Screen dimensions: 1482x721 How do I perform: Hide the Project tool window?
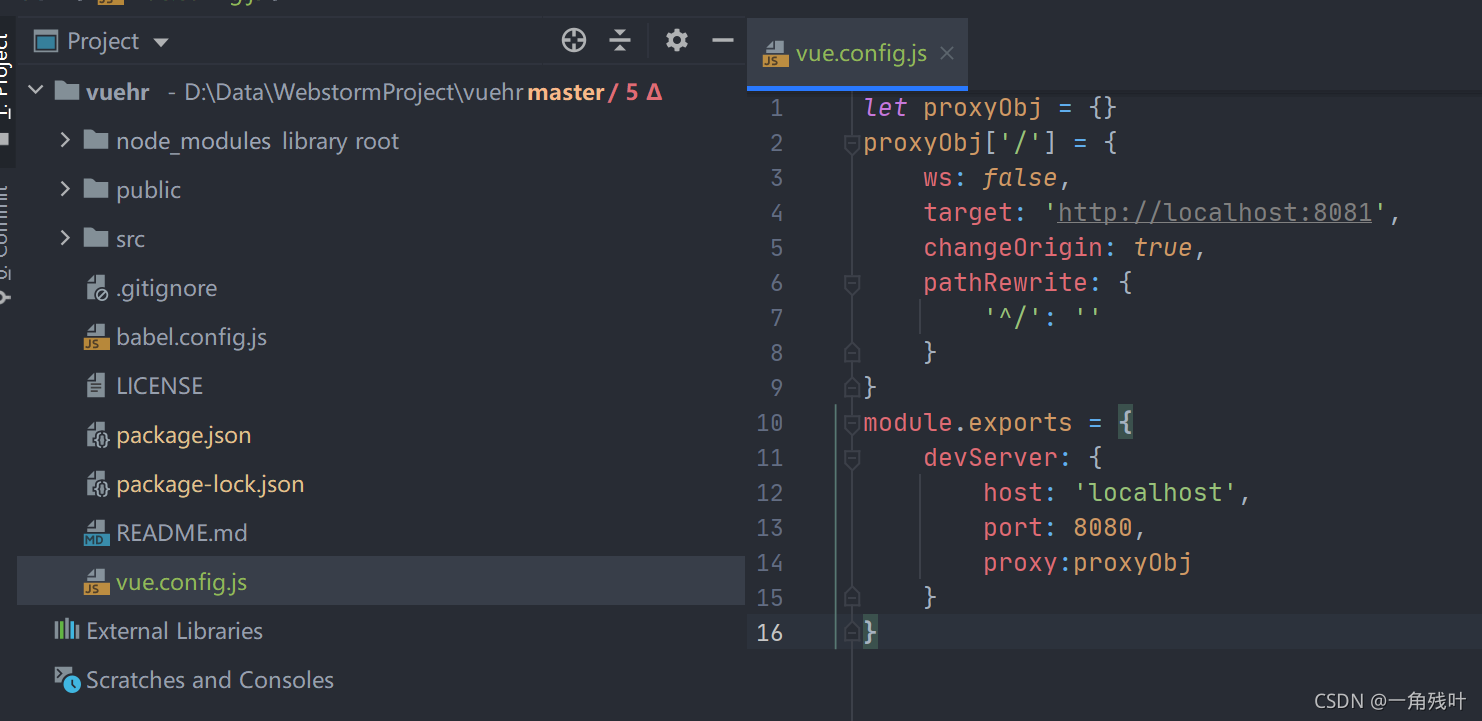723,40
